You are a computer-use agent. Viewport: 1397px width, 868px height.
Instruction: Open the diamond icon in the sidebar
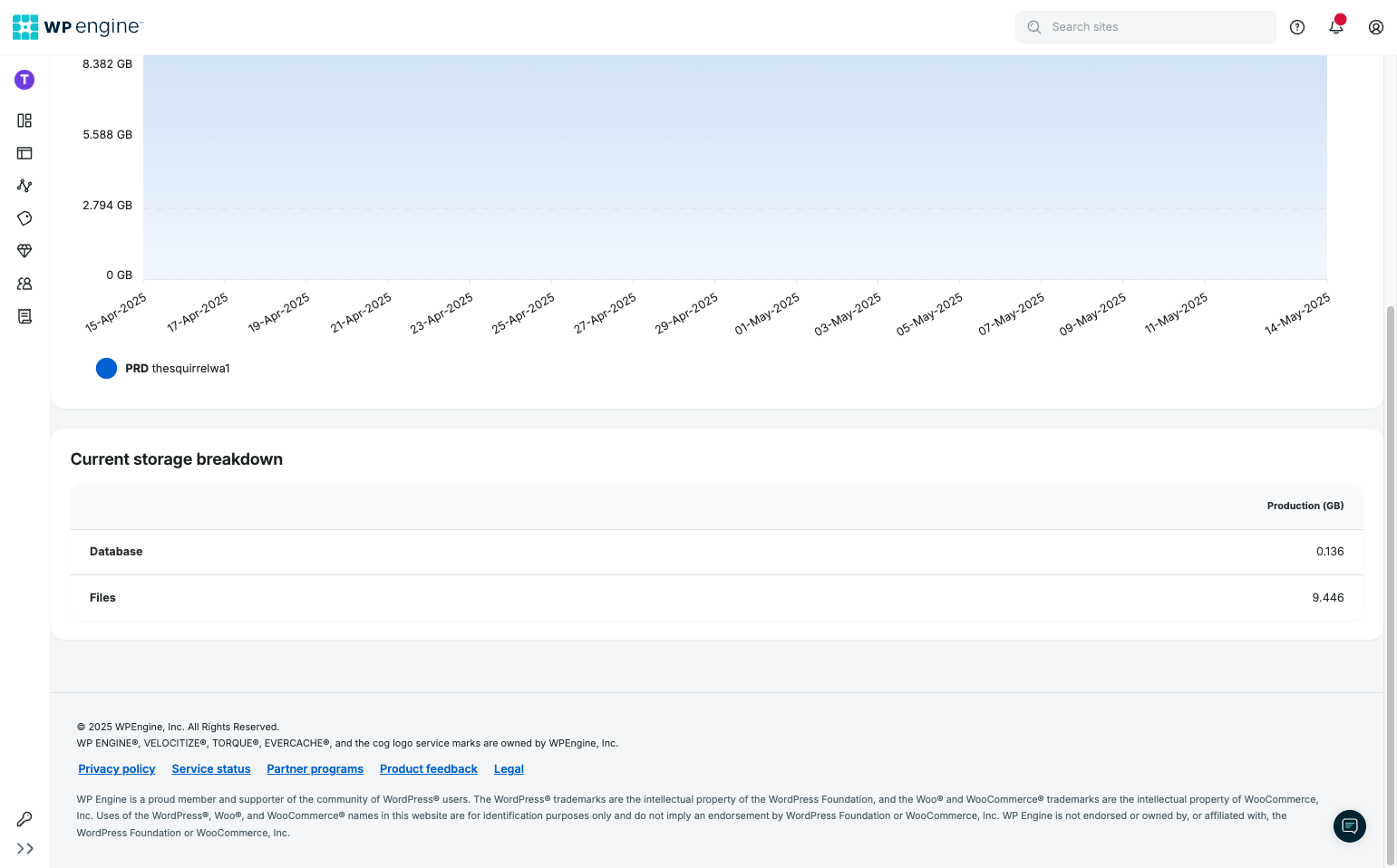[24, 251]
